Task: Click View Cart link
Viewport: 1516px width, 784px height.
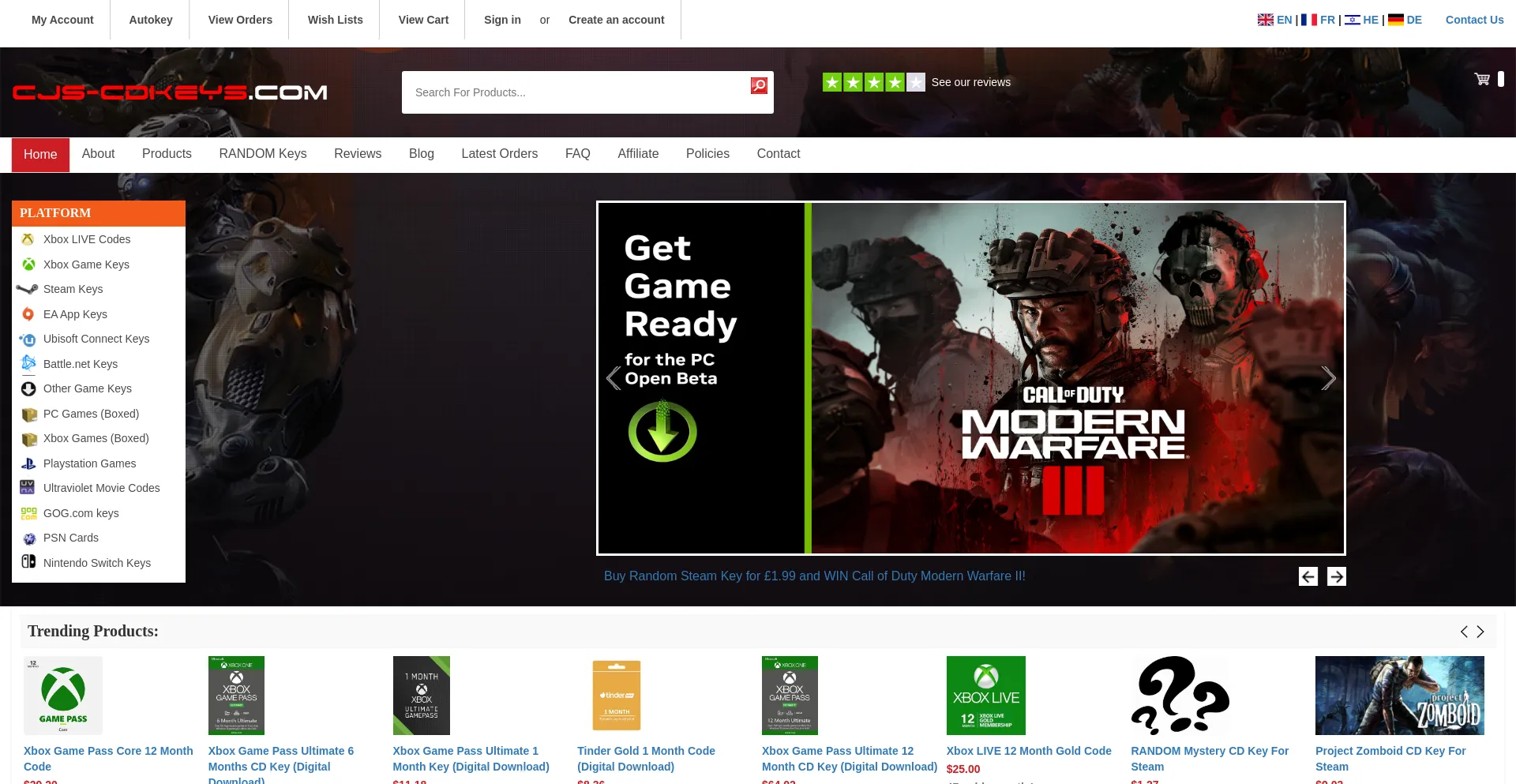Action: point(423,20)
